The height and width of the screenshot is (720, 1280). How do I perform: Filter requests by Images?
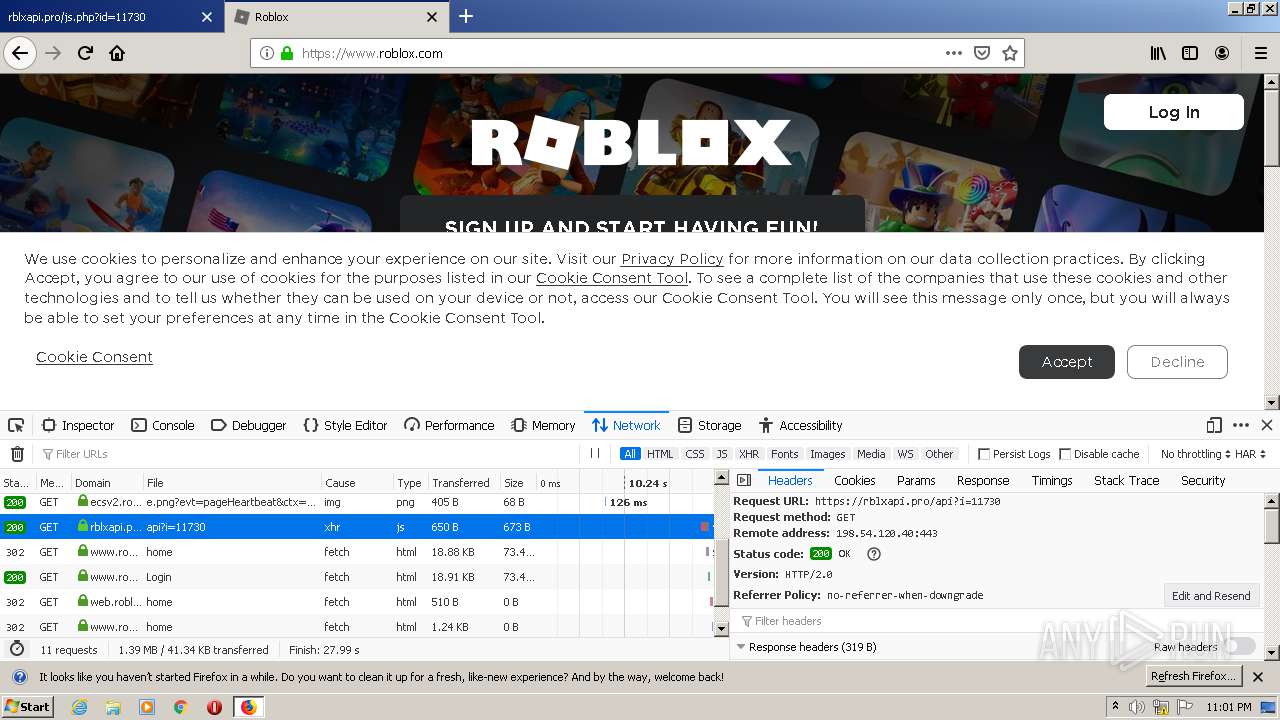[828, 454]
